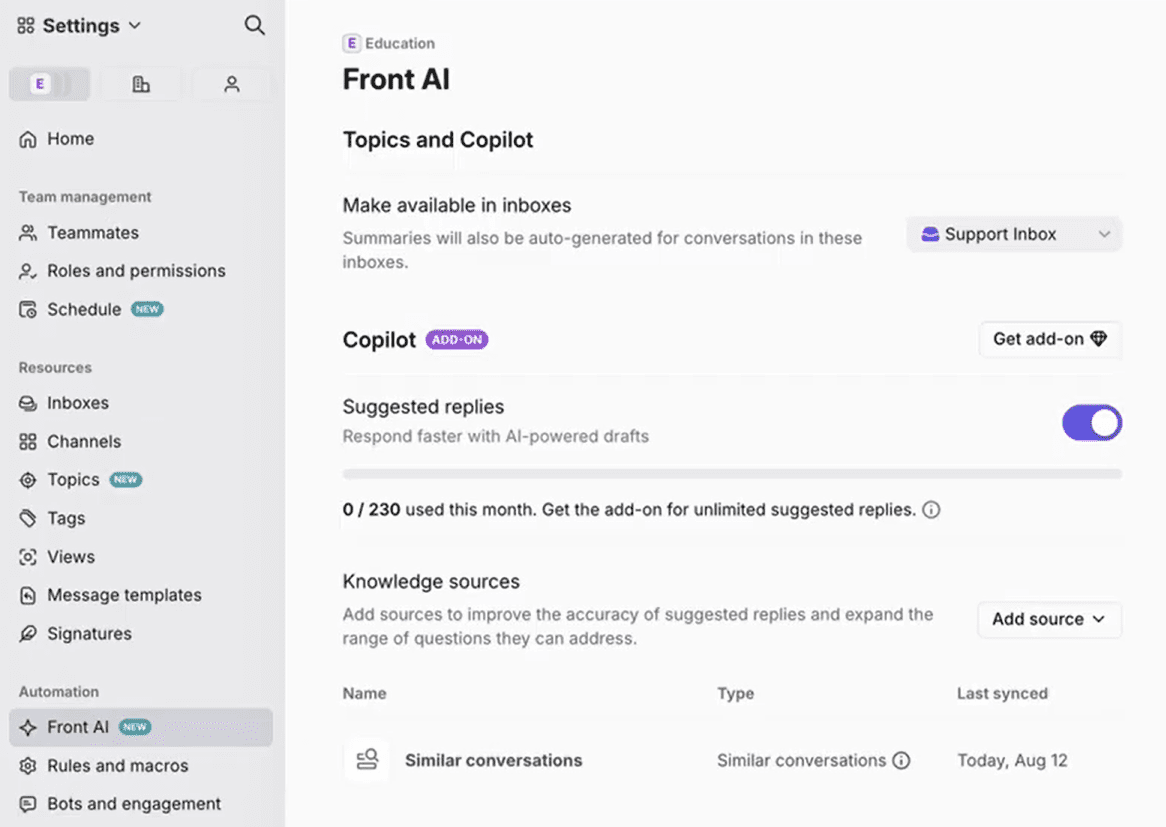Viewport: 1166px width, 827px height.
Task: Expand the Settings menu chevron
Action: coord(136,26)
